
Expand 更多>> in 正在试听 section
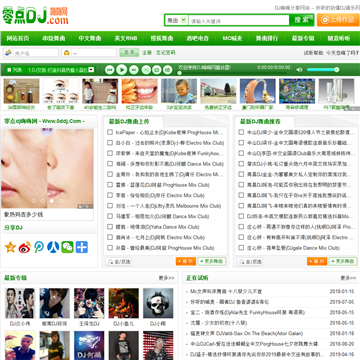click(x=348, y=278)
